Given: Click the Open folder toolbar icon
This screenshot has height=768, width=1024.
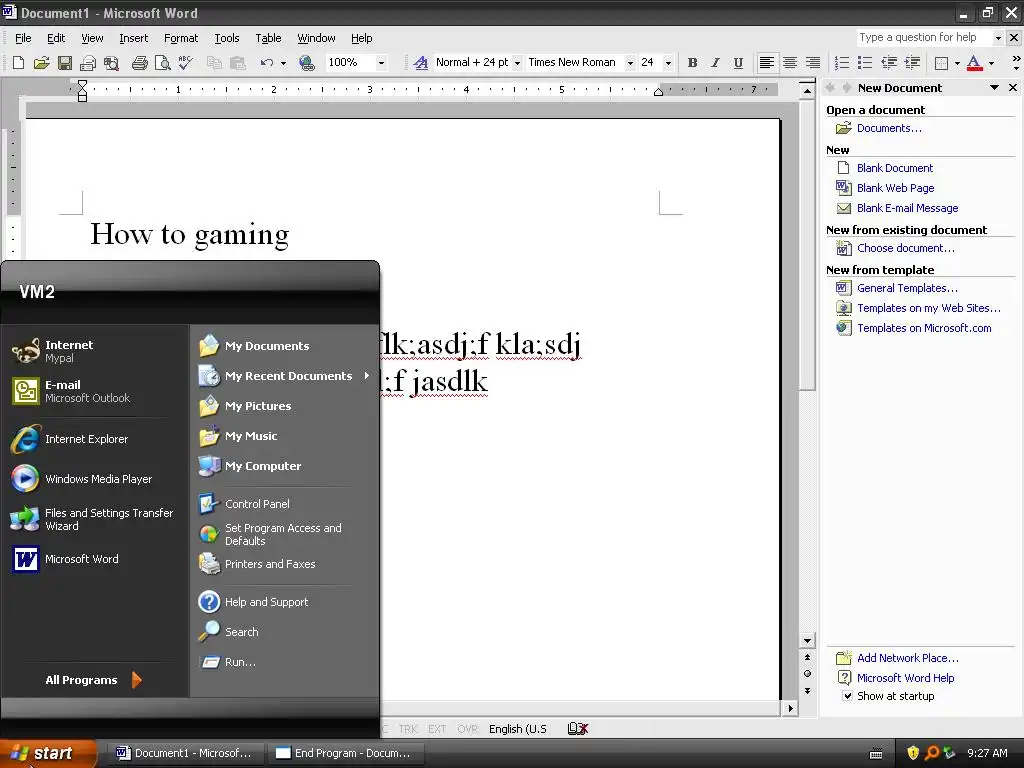Looking at the screenshot, I should [41, 63].
